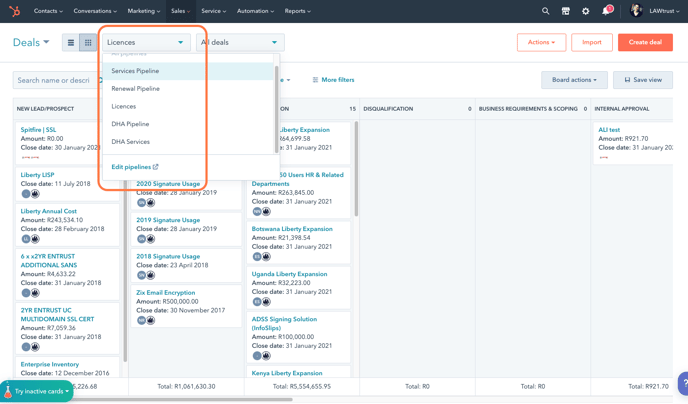This screenshot has height=404, width=688.
Task: Open the Service menu
Action: pos(214,11)
